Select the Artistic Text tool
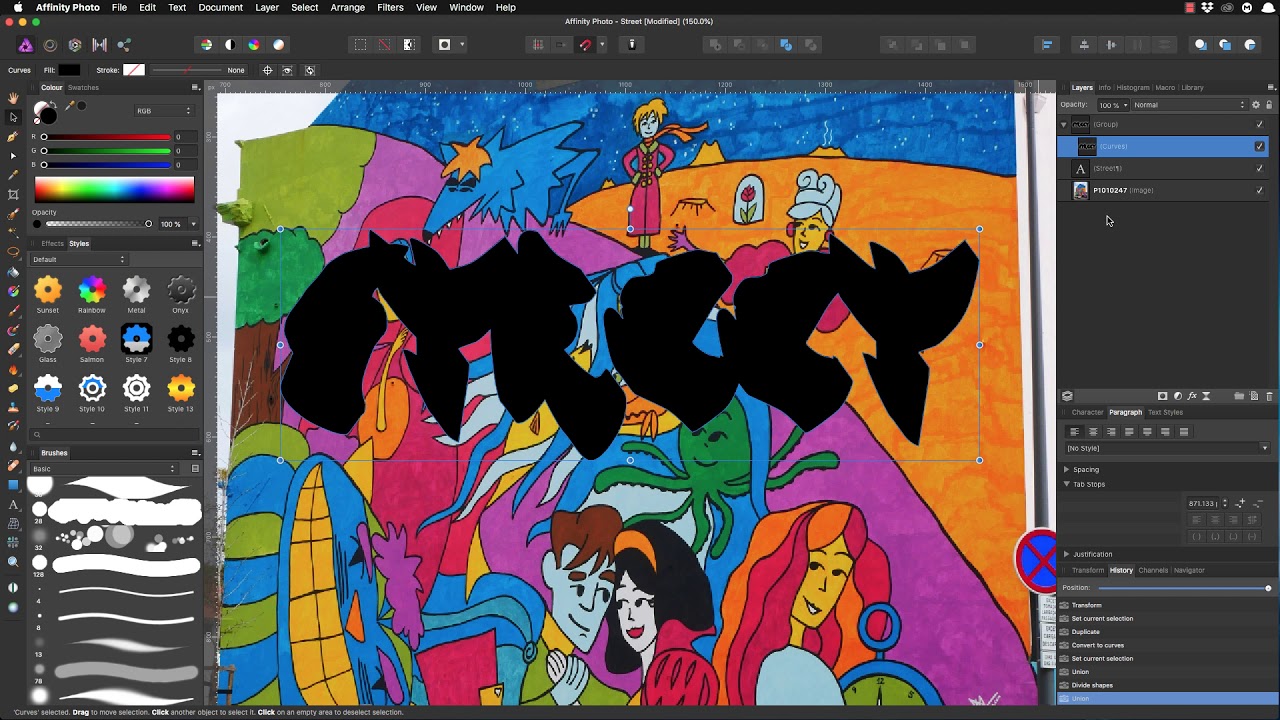Image resolution: width=1280 pixels, height=720 pixels. pyautogui.click(x=13, y=504)
